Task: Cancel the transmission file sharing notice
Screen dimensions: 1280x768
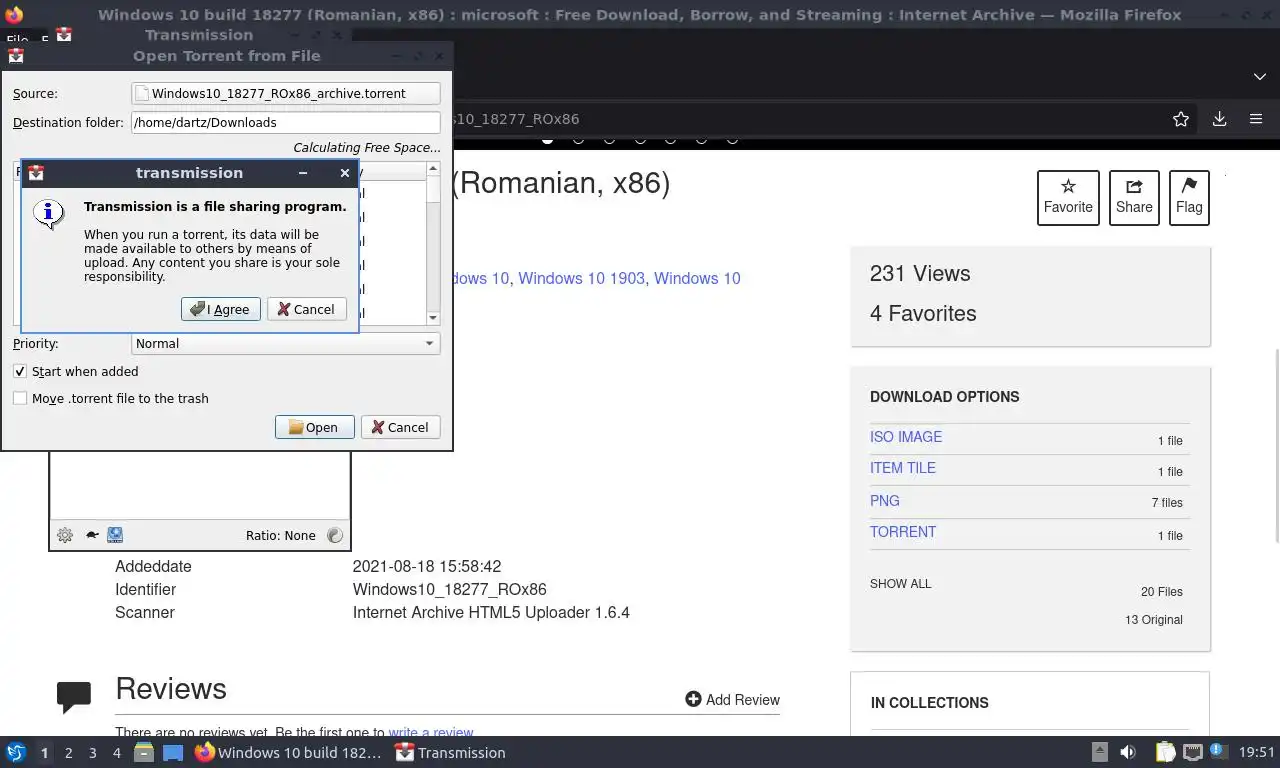Action: [307, 309]
